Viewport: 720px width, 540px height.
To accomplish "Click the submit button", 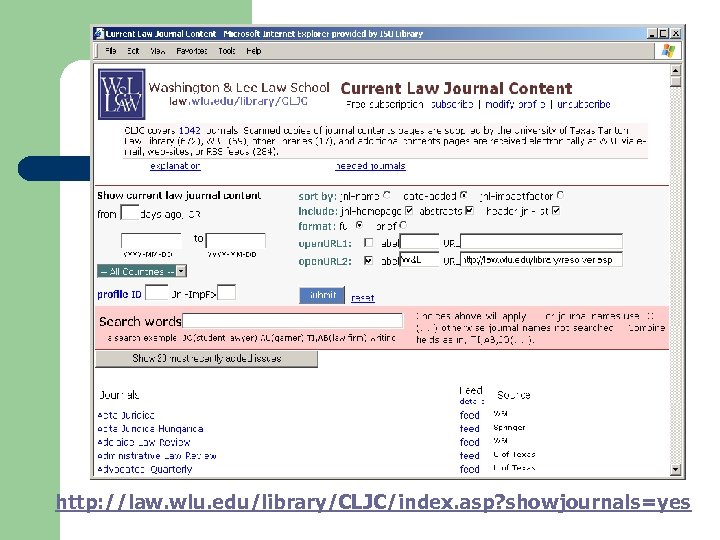I will click(322, 295).
